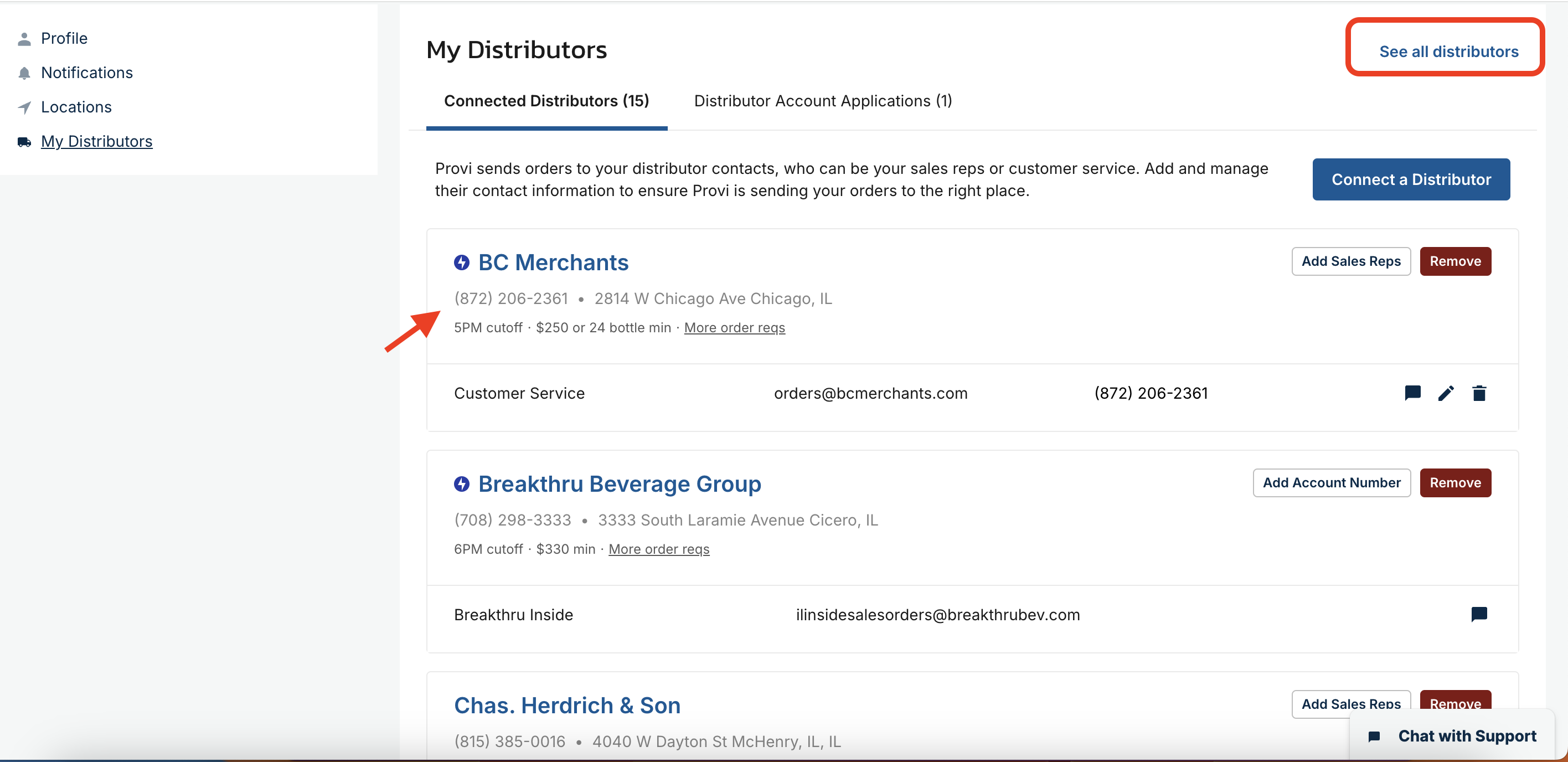
Task: Click the lightning icon next to Breakthru Beverage Group
Action: [462, 483]
